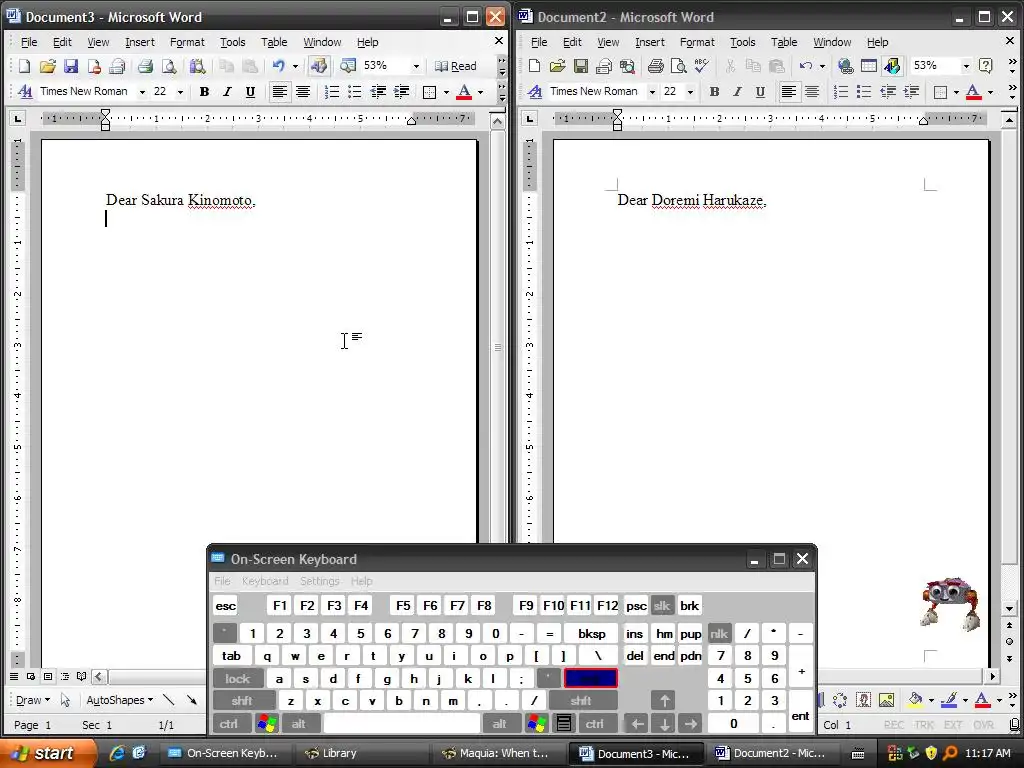1024x768 pixels.
Task: Select Arrow tool in Drawing toolbar
Action: [191, 700]
